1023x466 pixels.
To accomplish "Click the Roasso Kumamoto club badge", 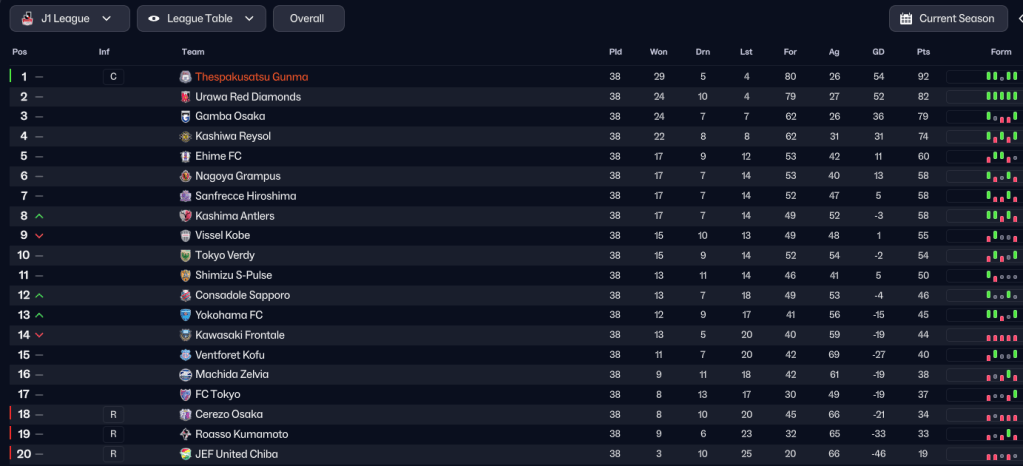I will [x=185, y=434].
